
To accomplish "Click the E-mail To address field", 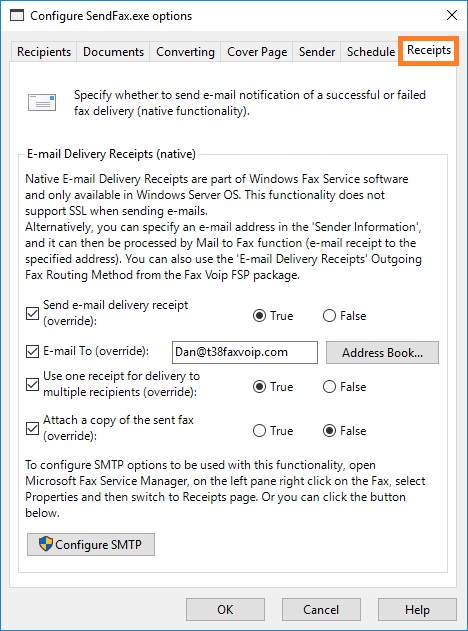I will pyautogui.click(x=245, y=353).
